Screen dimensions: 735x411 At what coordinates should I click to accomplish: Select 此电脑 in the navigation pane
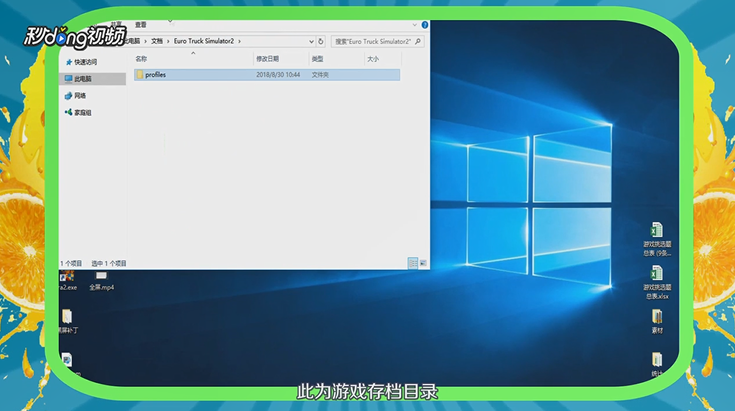pyautogui.click(x=93, y=79)
